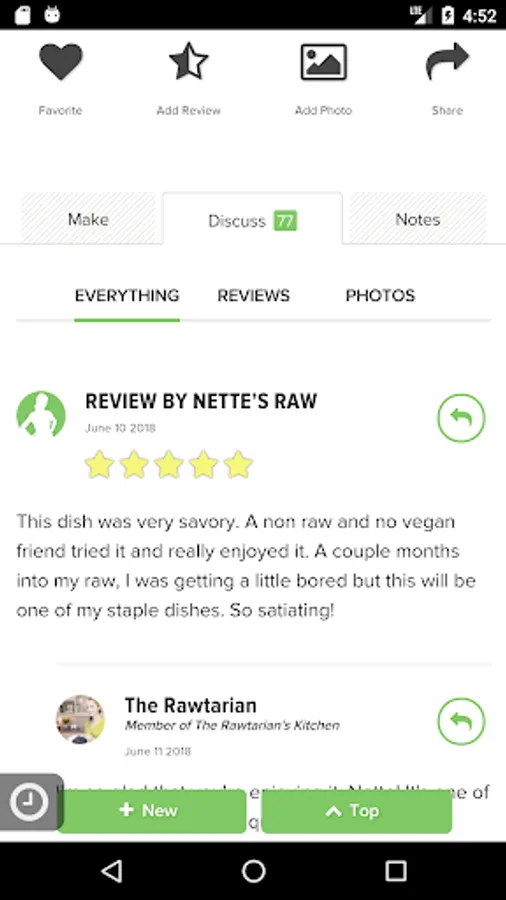Viewport: 506px width, 900px height.
Task: Jump back using the Top button
Action: (357, 811)
